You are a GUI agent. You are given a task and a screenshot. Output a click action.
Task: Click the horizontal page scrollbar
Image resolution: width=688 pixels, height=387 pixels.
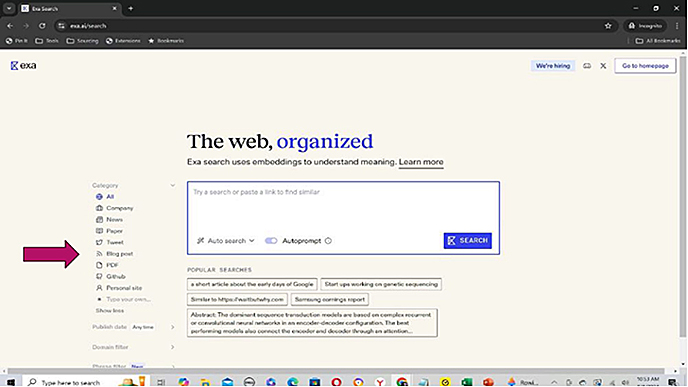coord(336,371)
